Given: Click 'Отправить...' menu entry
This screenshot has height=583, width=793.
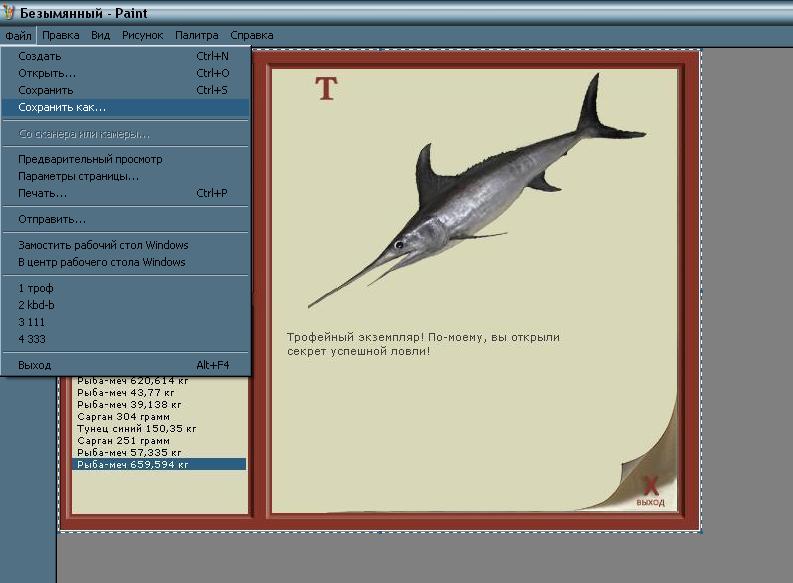Looking at the screenshot, I should 125,219.
